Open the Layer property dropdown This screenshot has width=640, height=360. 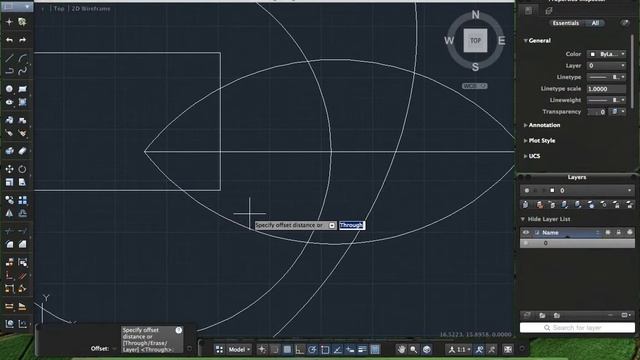click(x=607, y=65)
